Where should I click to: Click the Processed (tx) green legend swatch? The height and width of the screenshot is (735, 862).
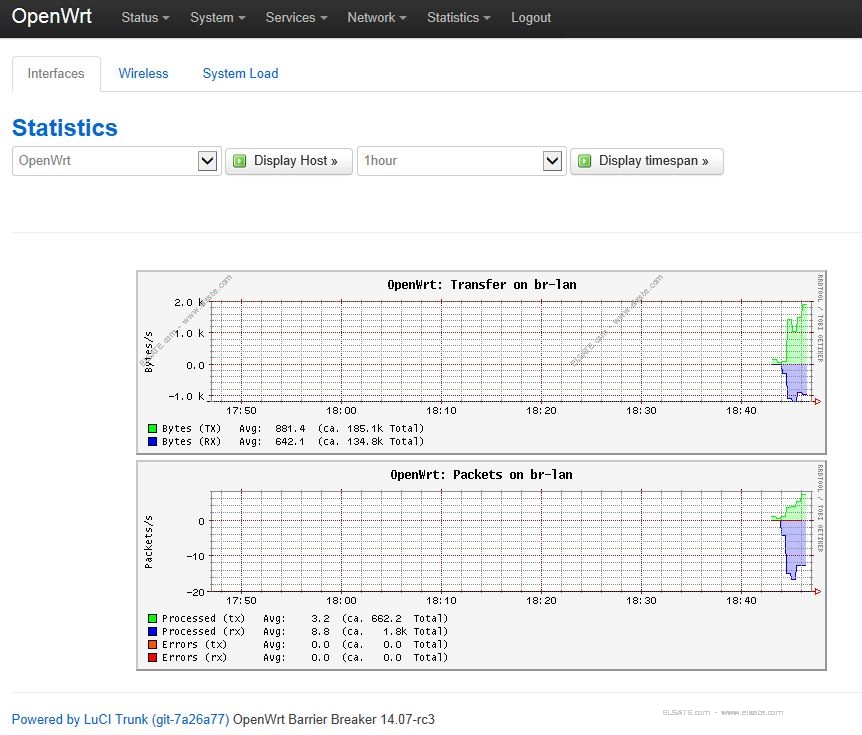[x=152, y=618]
